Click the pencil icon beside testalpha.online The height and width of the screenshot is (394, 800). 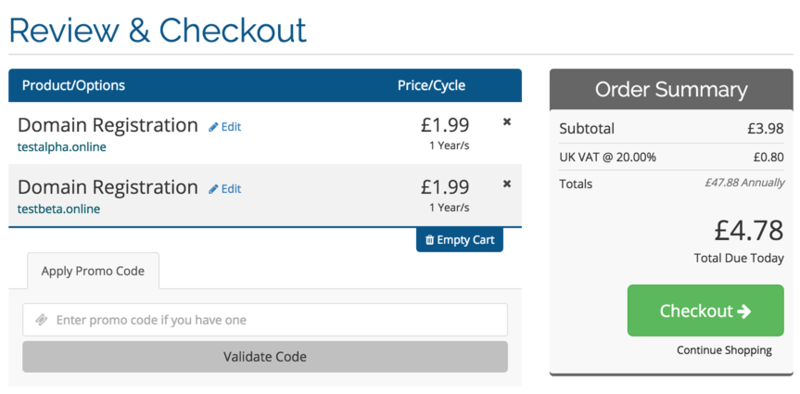(x=213, y=127)
